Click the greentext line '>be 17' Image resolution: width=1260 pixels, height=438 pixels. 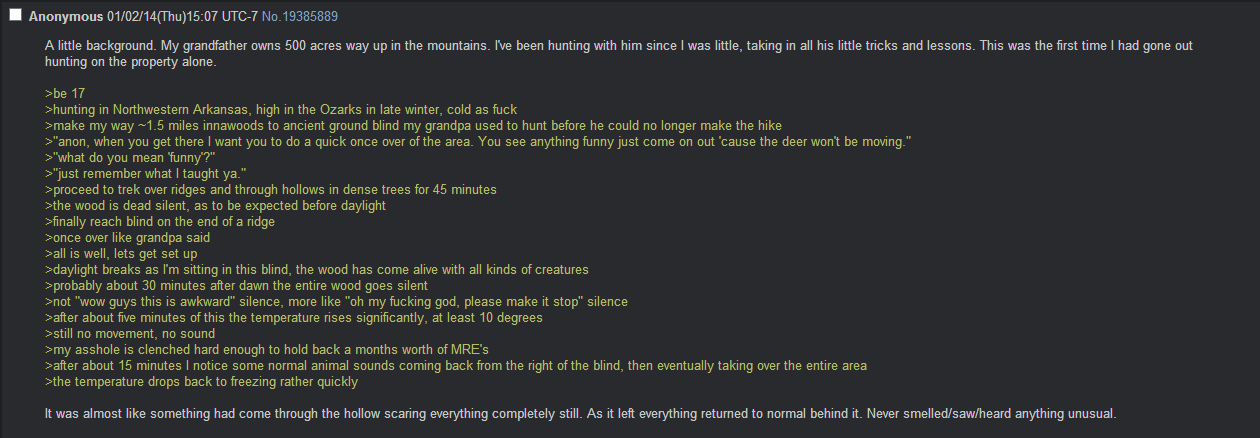[x=65, y=93]
